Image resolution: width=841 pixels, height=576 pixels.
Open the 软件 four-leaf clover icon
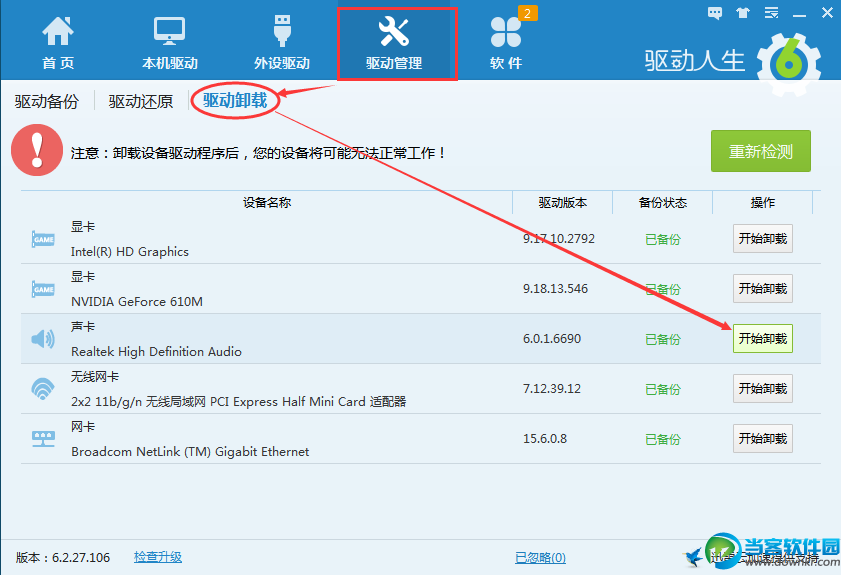pyautogui.click(x=506, y=32)
